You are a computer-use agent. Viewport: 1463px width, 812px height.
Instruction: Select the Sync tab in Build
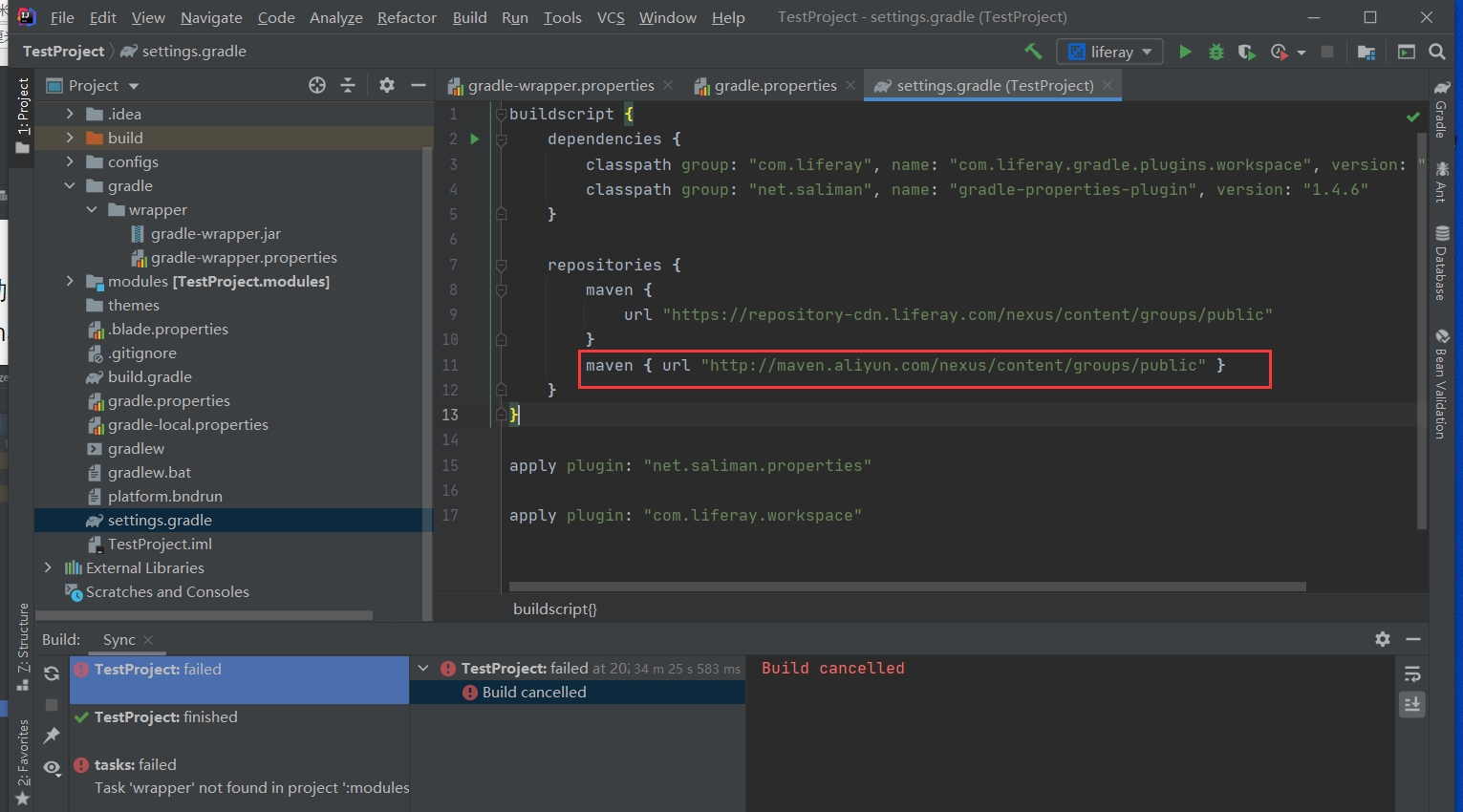pos(119,639)
